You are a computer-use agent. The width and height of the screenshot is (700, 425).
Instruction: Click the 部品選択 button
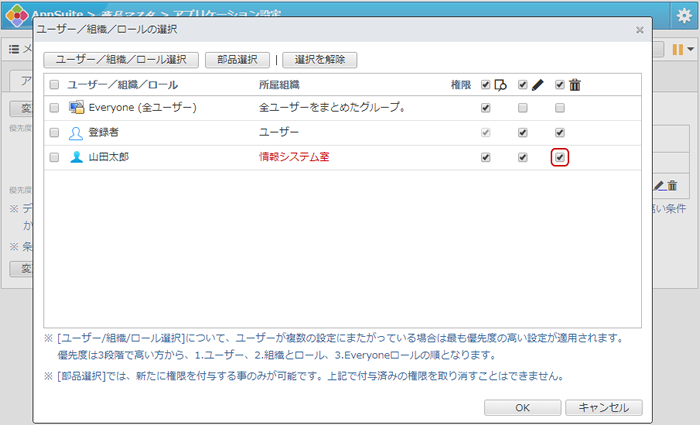(x=238, y=60)
